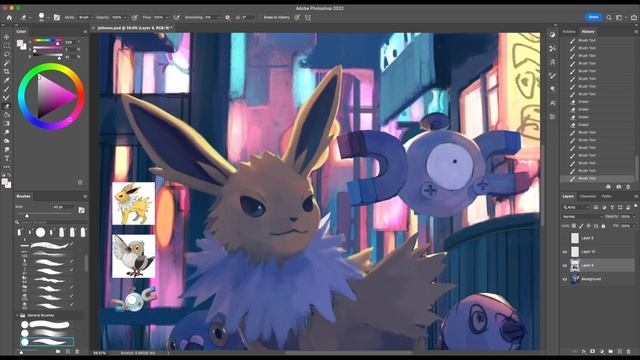Open the Opacity slider dropdown in options bar
This screenshot has width=640, height=360.
coord(125,18)
